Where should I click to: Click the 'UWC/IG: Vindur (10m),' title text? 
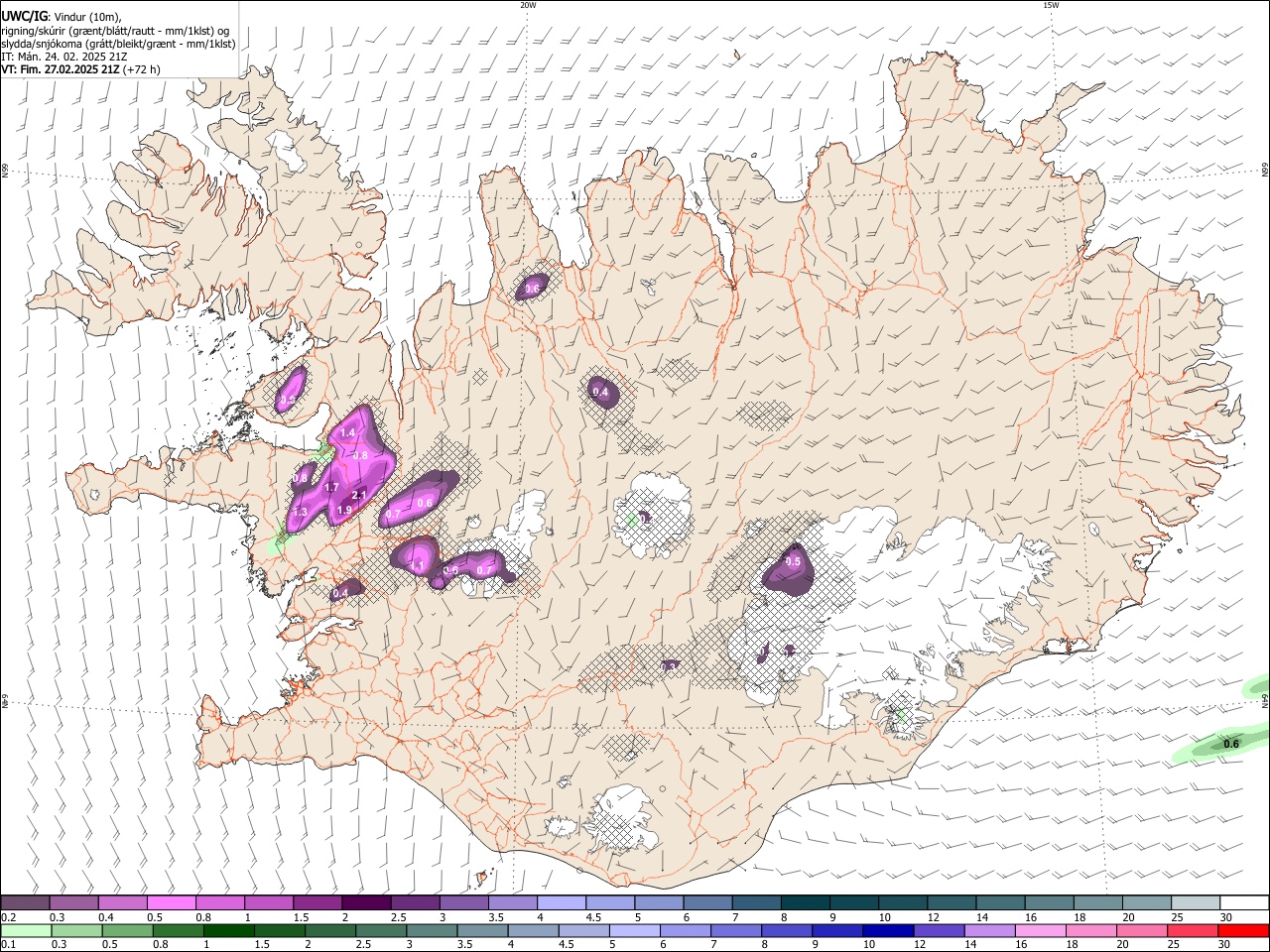[x=61, y=16]
